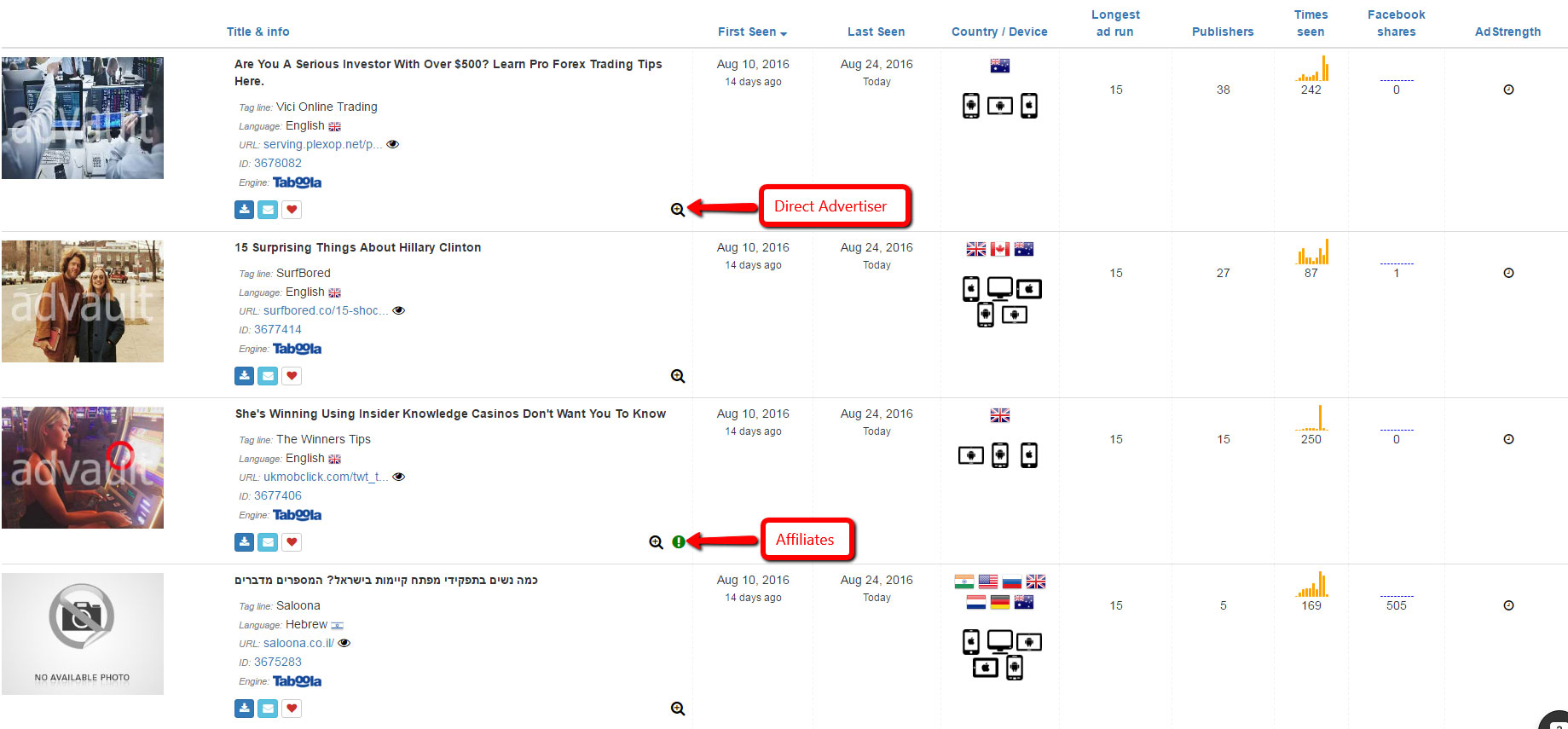Zoom into the Forex Trading ad details
The height and width of the screenshot is (729, 1568).
coord(678,210)
